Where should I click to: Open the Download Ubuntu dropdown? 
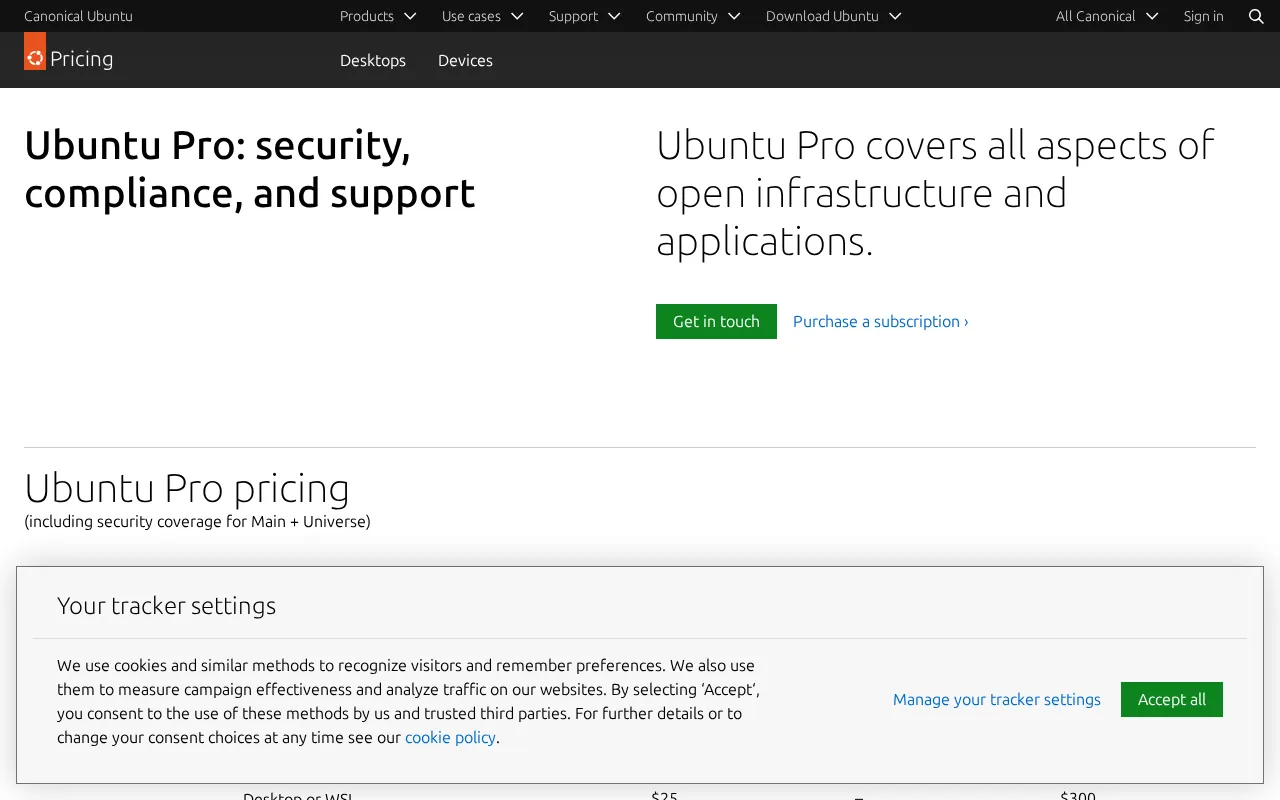(834, 16)
